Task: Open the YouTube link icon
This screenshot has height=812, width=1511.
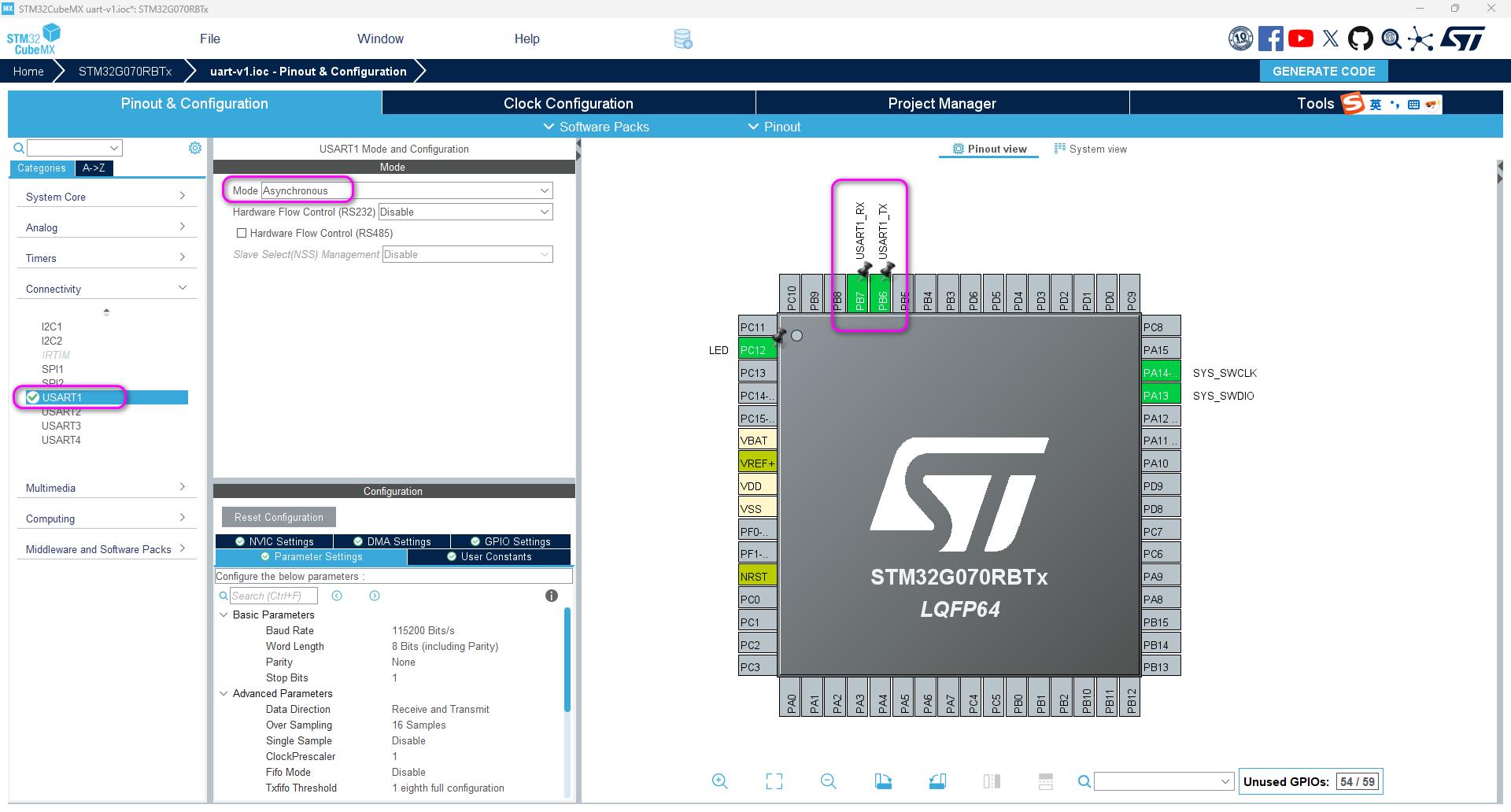Action: coord(1301,39)
